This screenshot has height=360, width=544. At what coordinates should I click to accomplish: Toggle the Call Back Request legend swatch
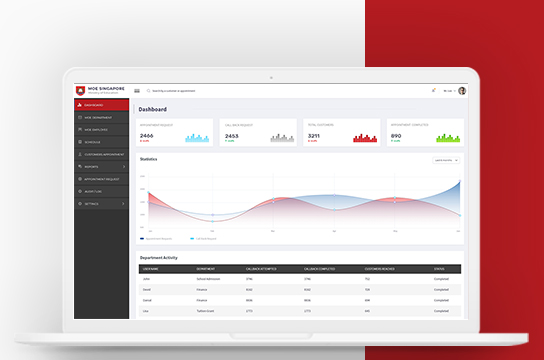pos(192,239)
